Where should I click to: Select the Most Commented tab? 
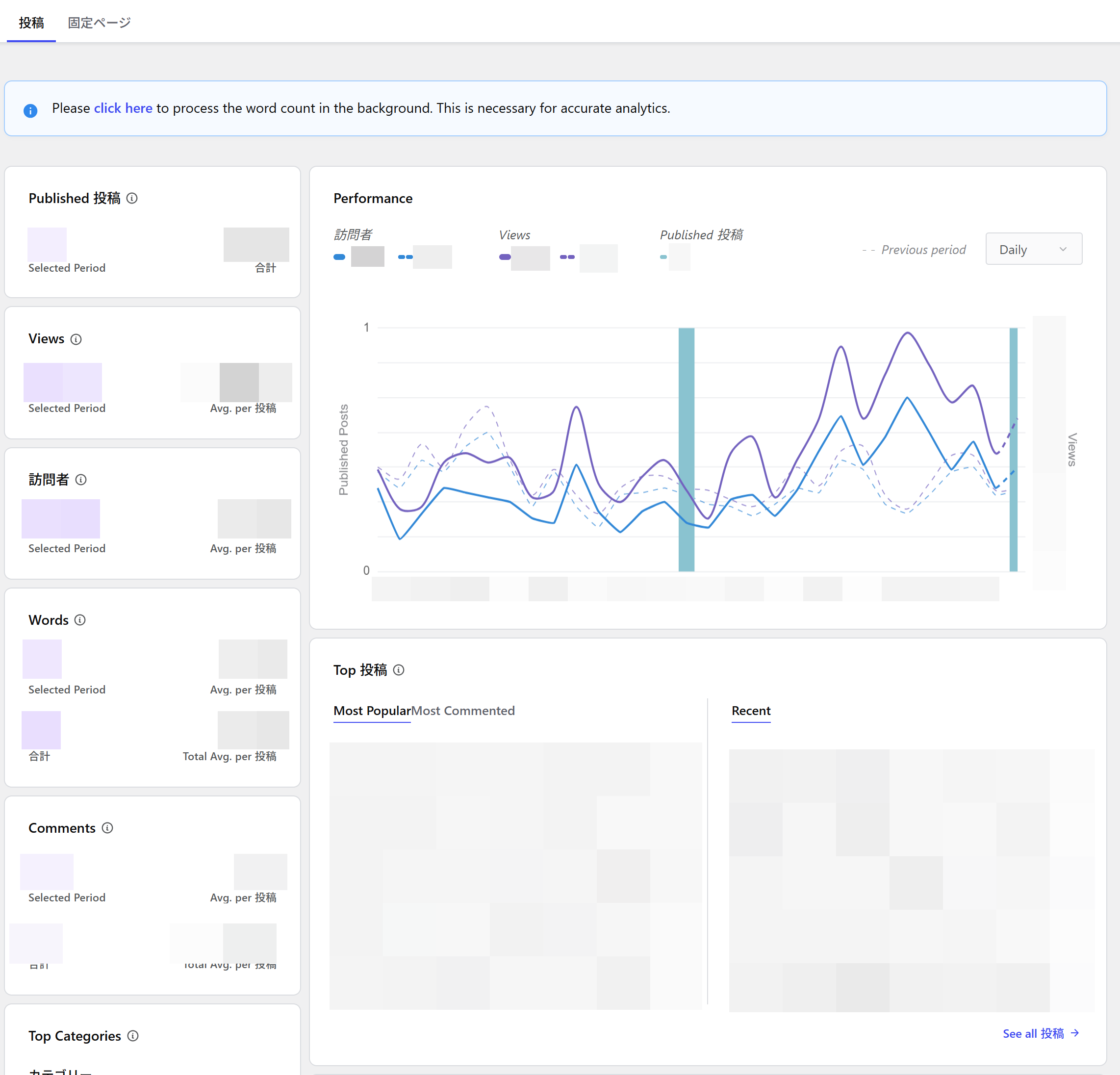click(x=463, y=711)
